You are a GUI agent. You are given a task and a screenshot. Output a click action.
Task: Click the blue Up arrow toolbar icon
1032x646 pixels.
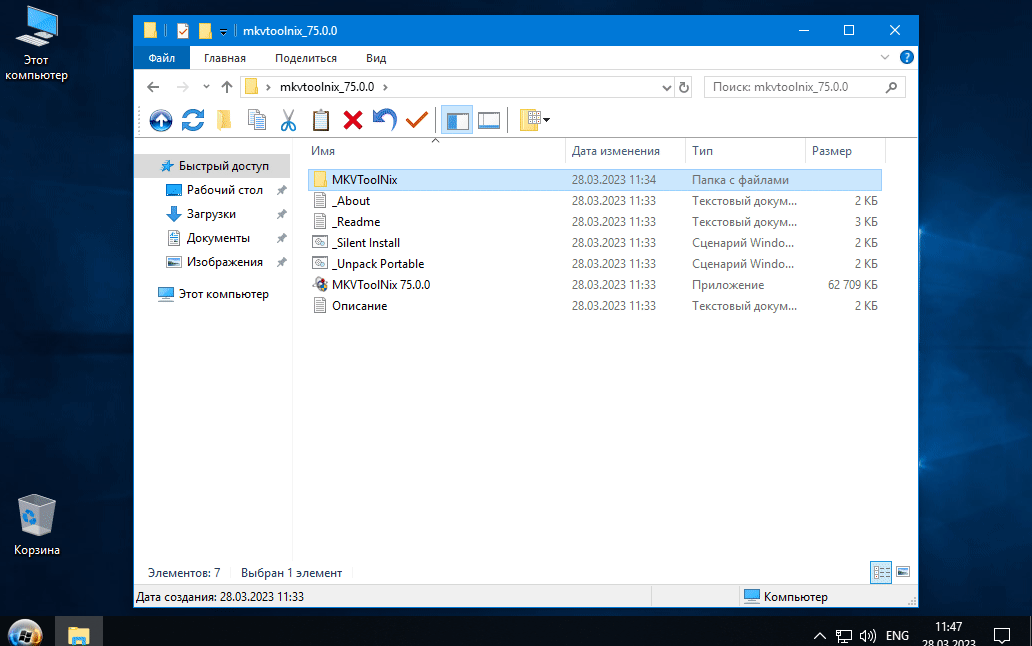coord(161,120)
